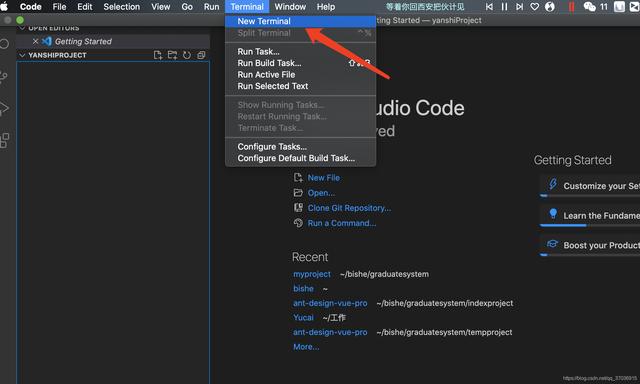Viewport: 640px width, 384px height.
Task: Collapse all folders with the explorer header icon
Action: (x=201, y=55)
